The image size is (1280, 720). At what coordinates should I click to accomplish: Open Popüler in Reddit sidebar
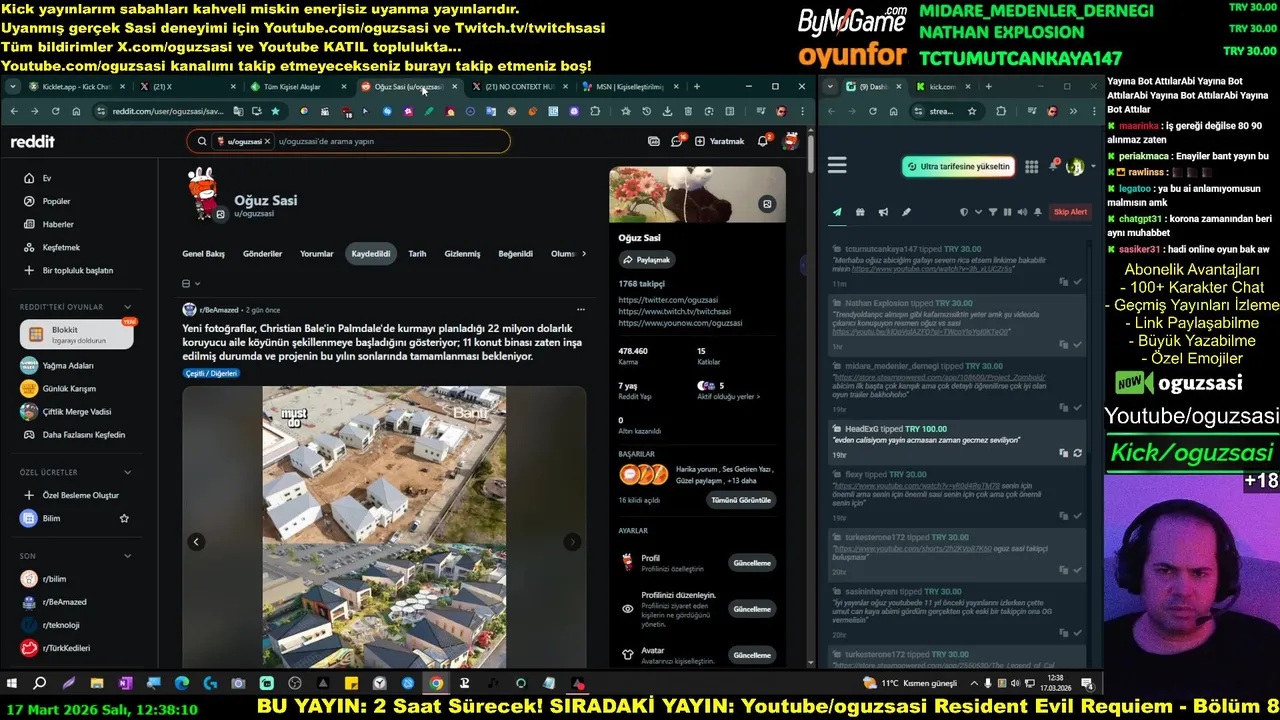(x=56, y=201)
